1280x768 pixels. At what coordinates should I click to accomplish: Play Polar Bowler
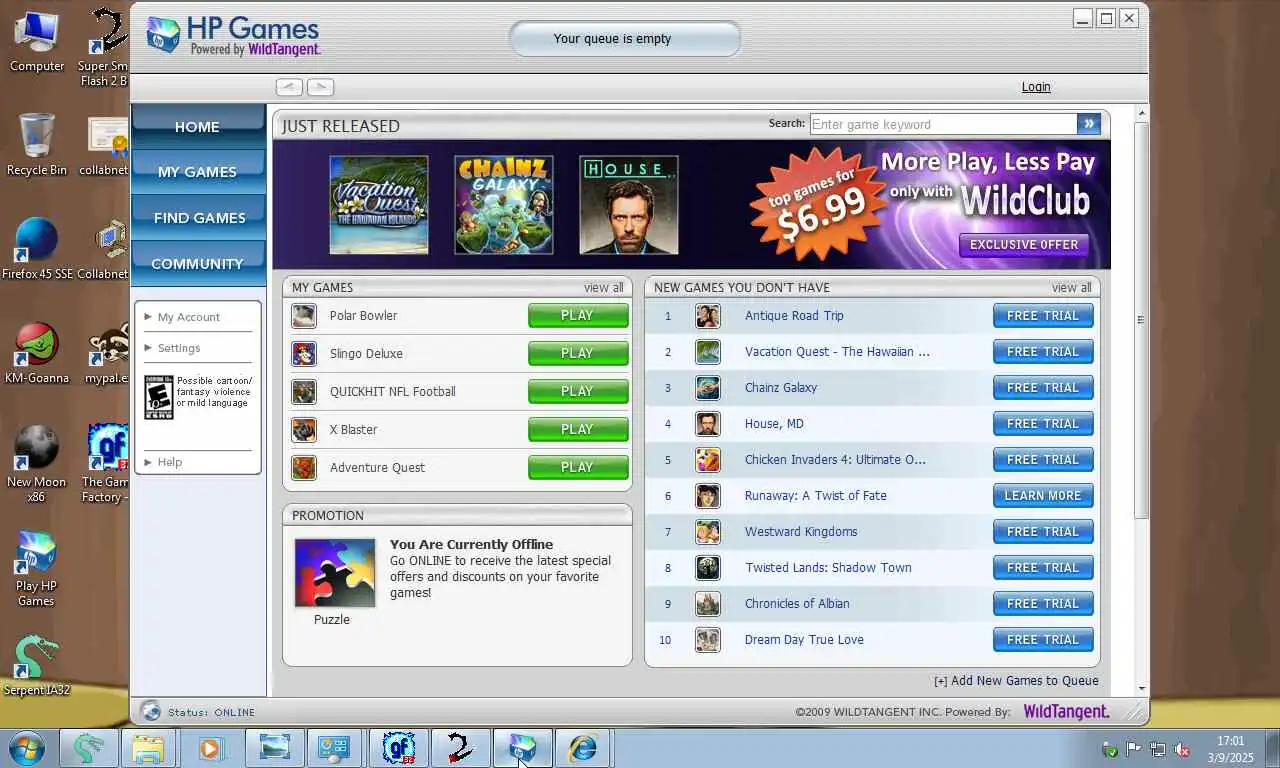578,316
